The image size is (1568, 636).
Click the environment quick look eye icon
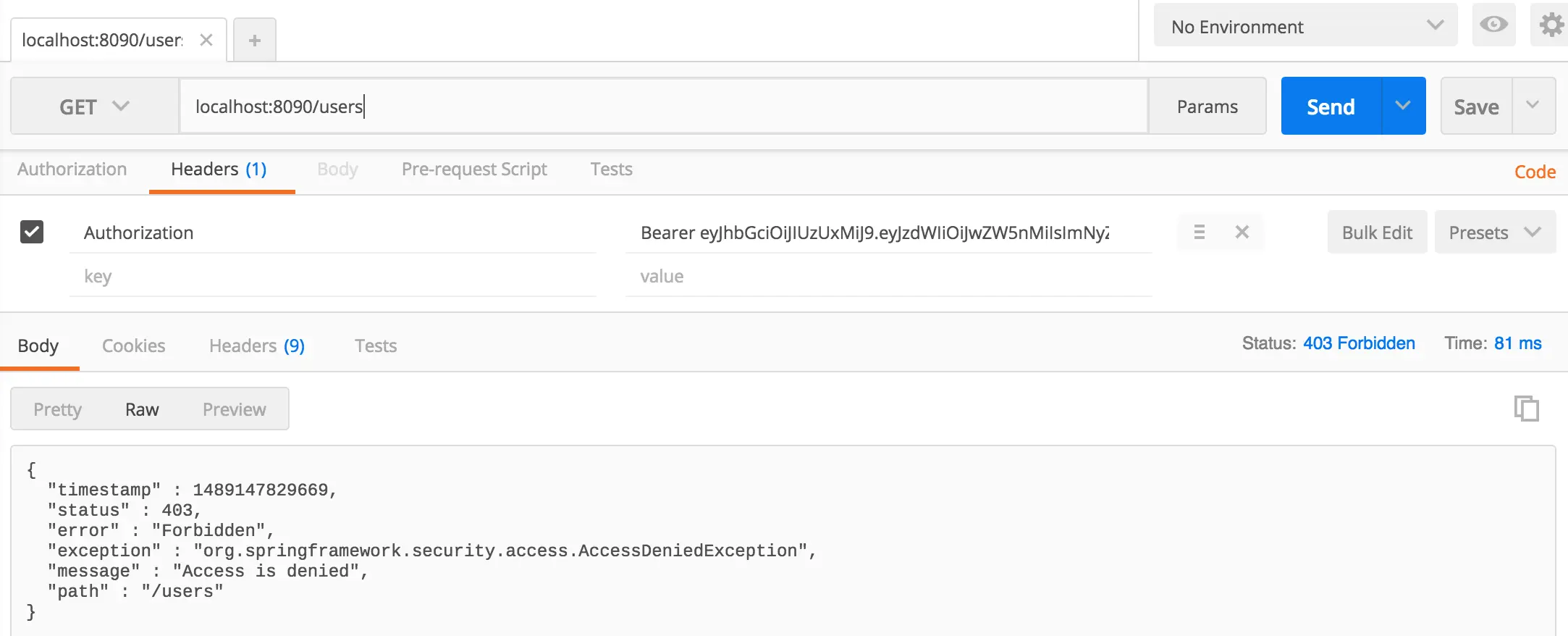(1493, 25)
